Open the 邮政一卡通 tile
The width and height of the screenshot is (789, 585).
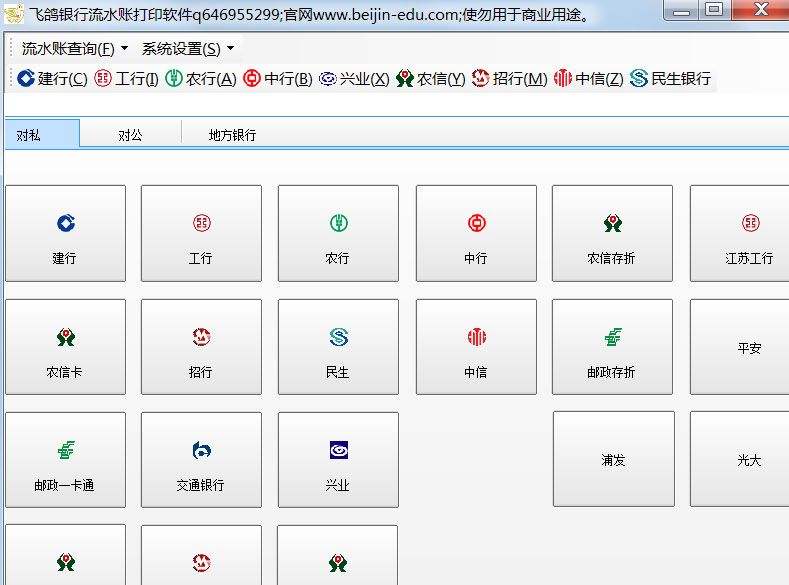click(65, 460)
